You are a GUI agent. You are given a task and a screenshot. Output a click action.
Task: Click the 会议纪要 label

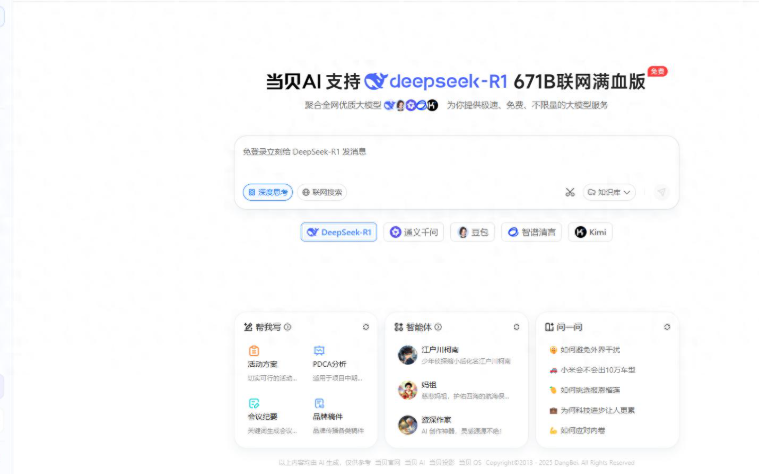tap(262, 417)
